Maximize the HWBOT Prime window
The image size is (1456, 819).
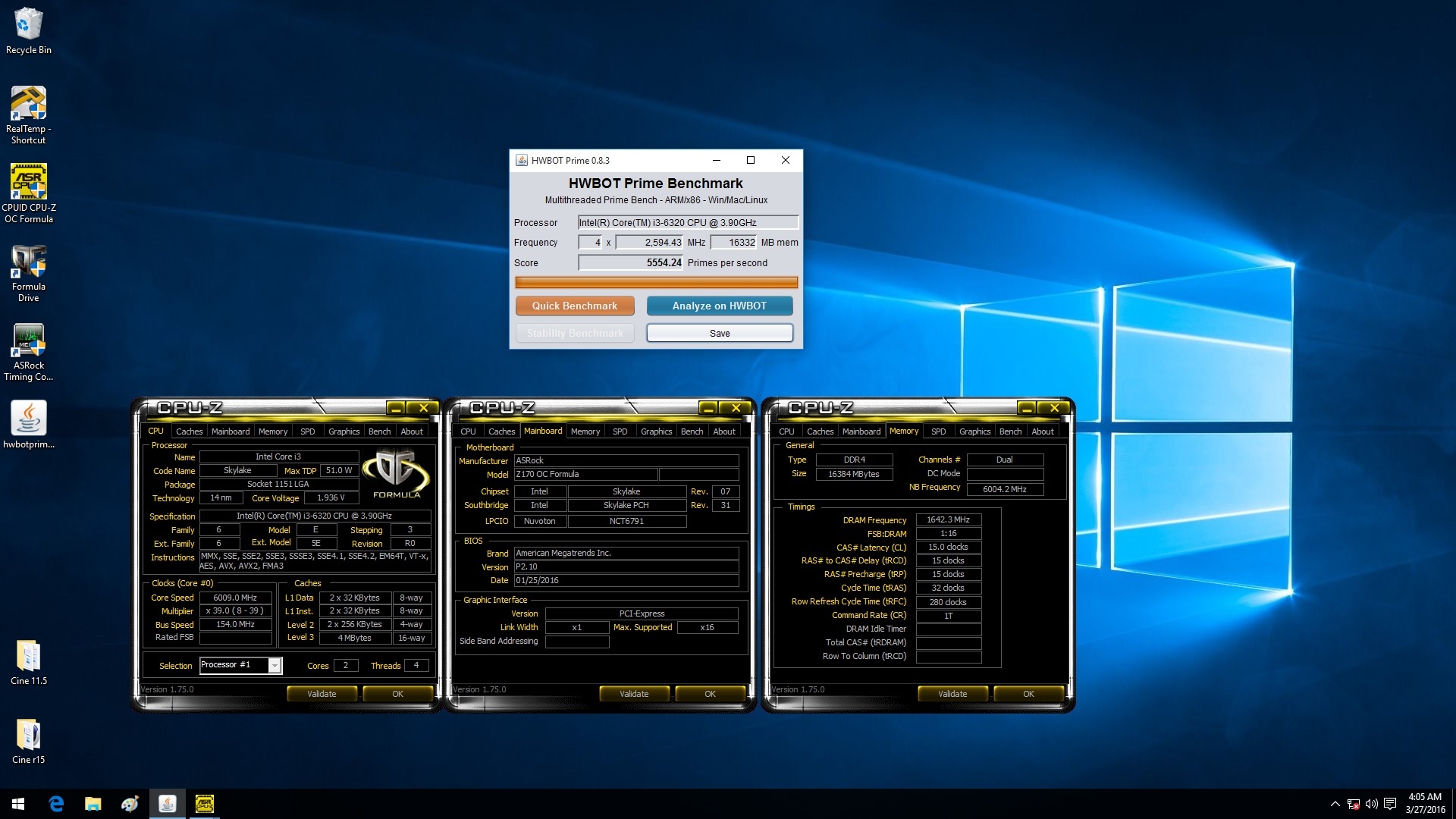click(x=751, y=160)
